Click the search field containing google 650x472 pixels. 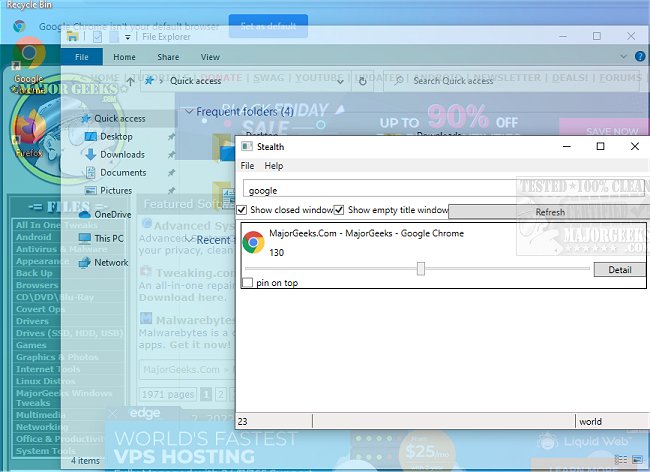click(x=444, y=190)
